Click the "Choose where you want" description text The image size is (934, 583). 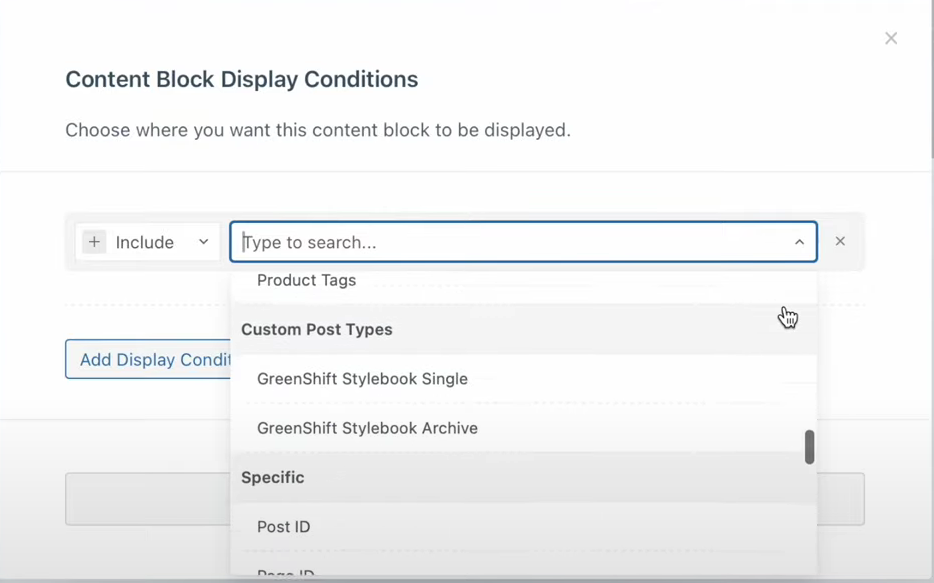coord(318,130)
